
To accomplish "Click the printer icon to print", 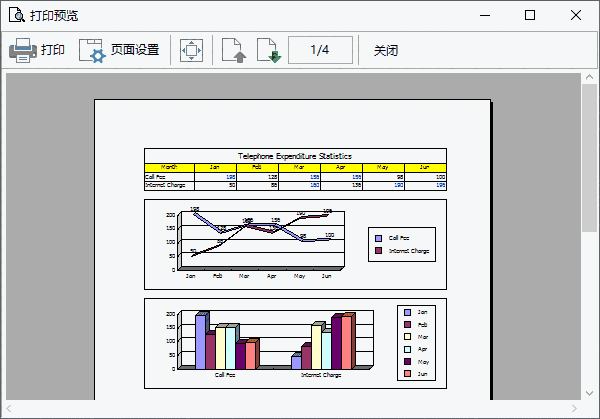I will pyautogui.click(x=23, y=50).
